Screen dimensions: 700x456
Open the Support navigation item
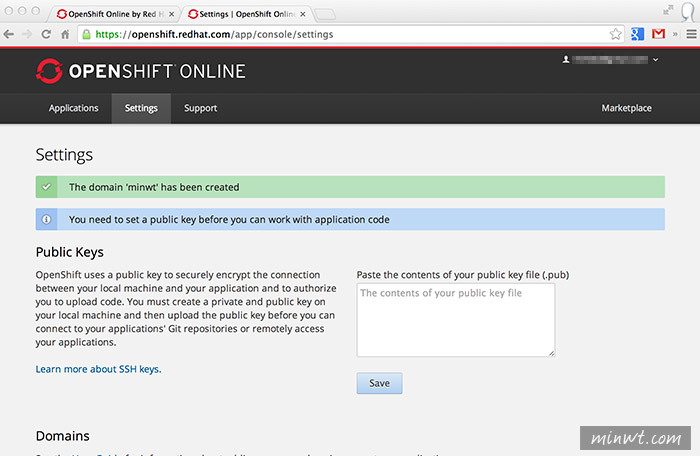tap(200, 108)
